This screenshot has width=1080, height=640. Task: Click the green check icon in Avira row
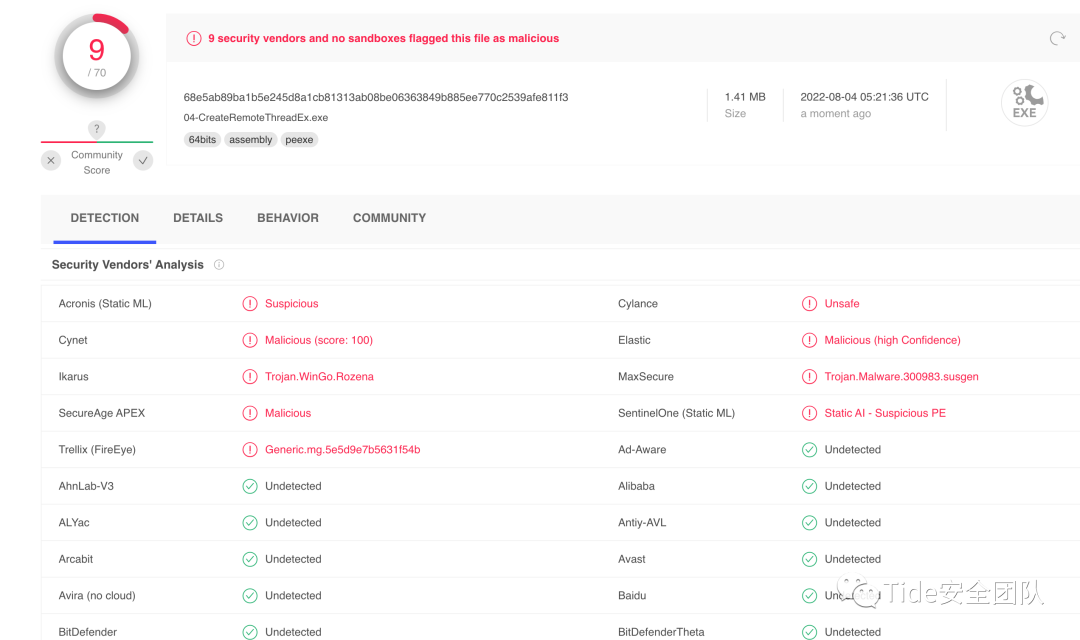[250, 596]
